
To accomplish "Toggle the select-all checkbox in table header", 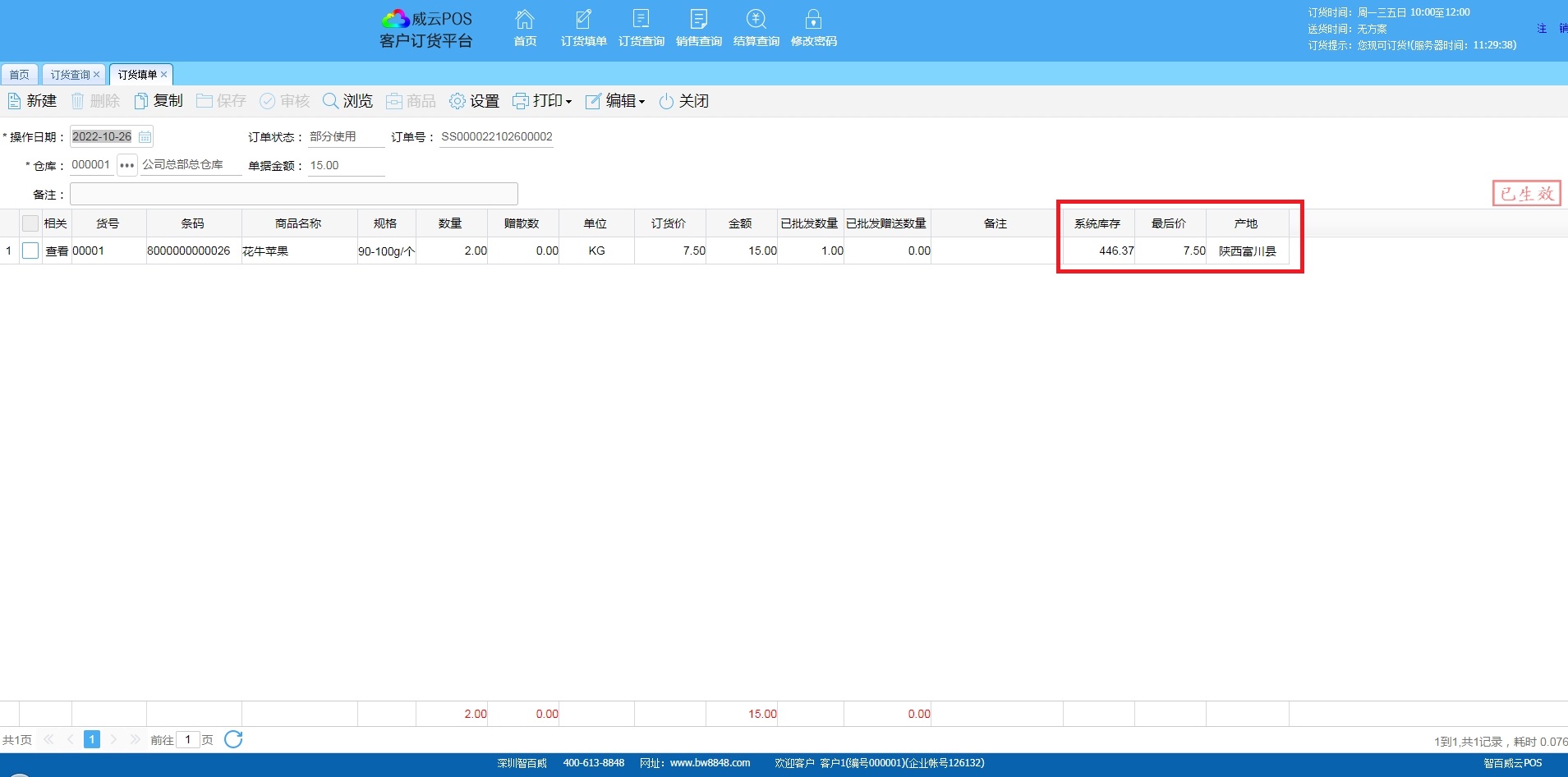I will (30, 223).
